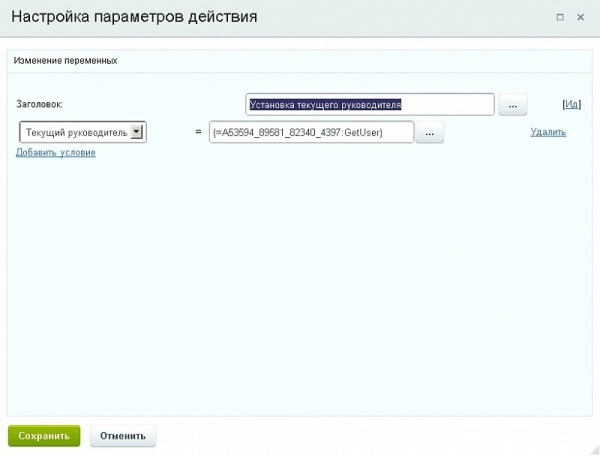Open the picker next to the GetUser expression
Viewport: 600px width, 456px height.
tap(429, 133)
